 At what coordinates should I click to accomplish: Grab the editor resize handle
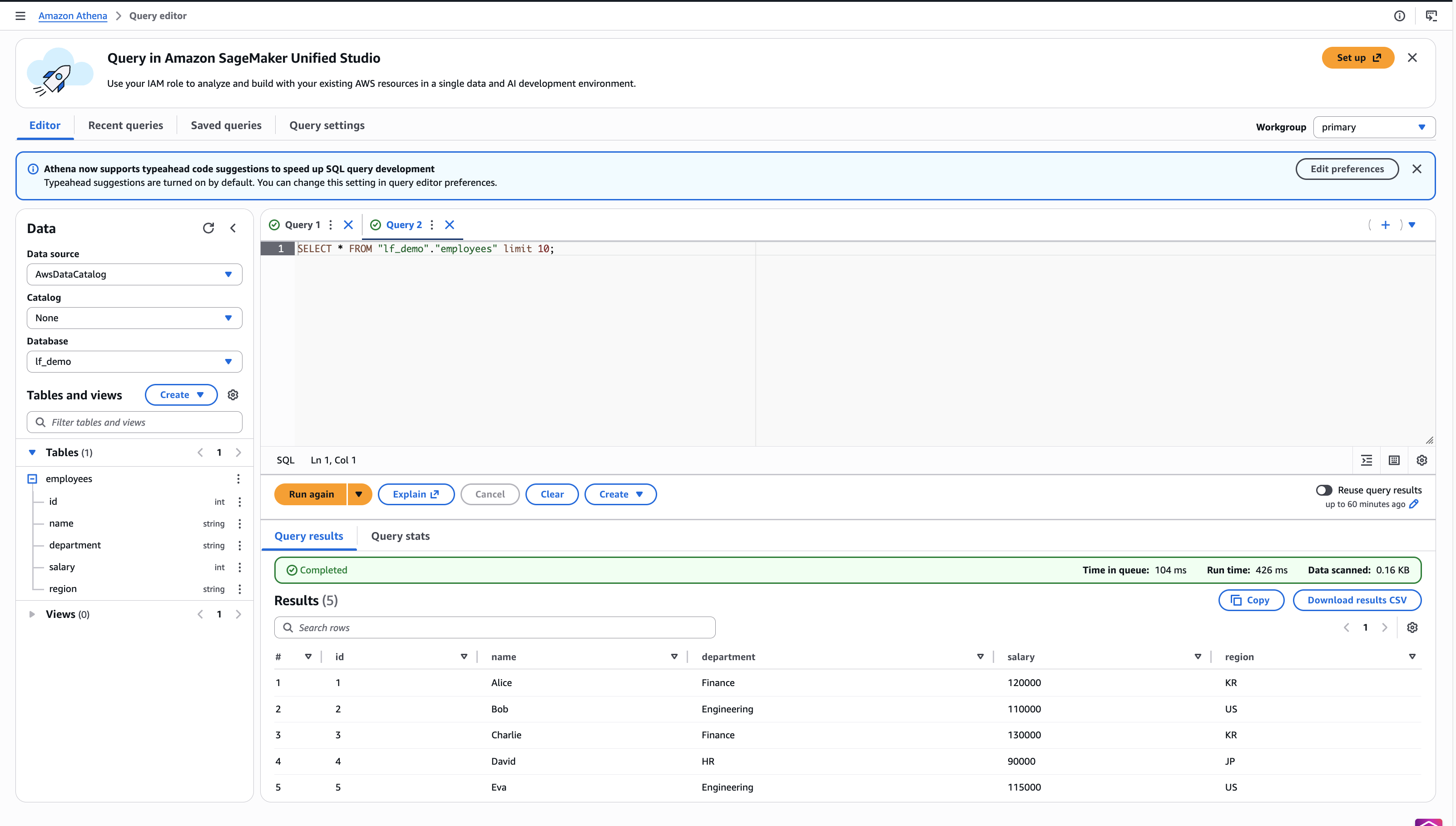[x=1429, y=440]
